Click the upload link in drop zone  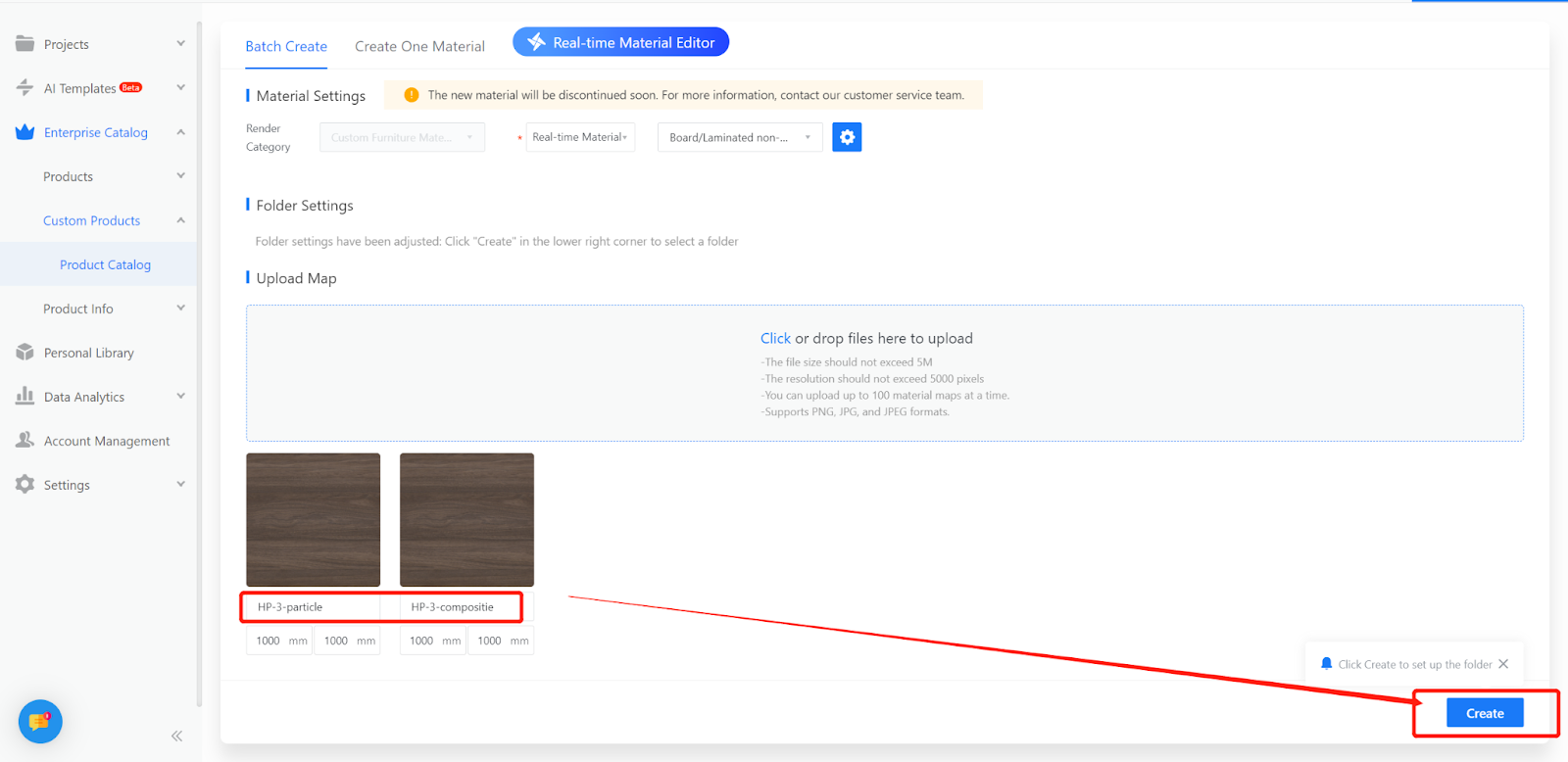(x=775, y=338)
